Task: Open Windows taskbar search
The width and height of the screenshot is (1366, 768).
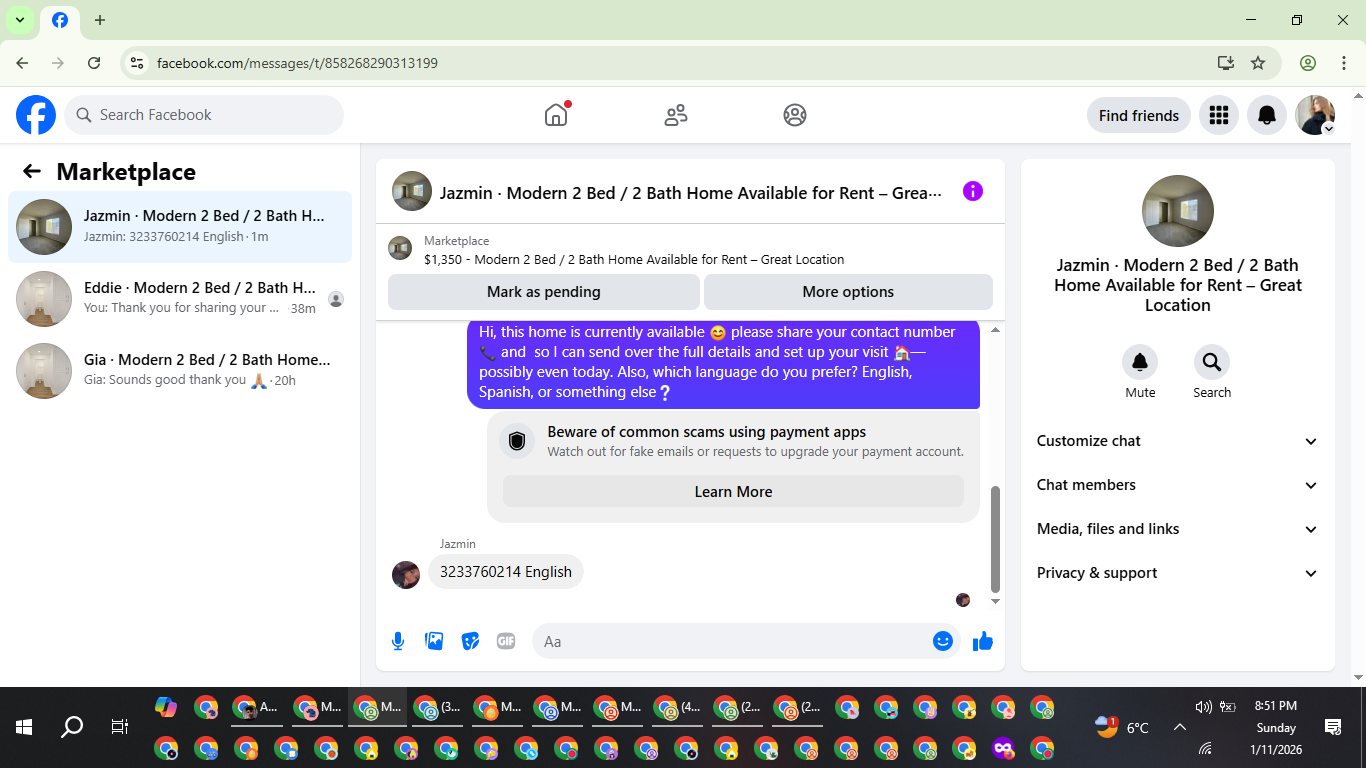Action: pyautogui.click(x=72, y=727)
